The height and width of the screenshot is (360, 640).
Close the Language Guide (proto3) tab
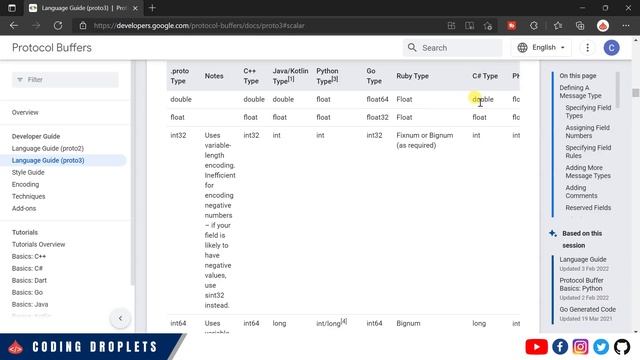click(x=135, y=8)
